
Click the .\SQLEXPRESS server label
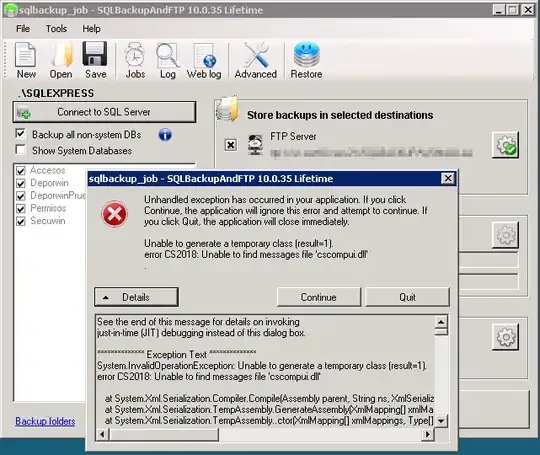tap(56, 93)
